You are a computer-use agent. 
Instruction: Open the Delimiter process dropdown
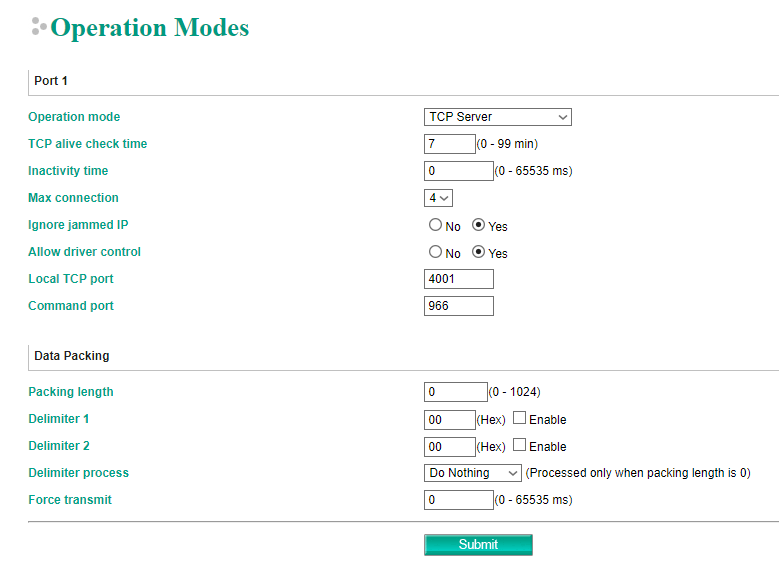coord(472,473)
